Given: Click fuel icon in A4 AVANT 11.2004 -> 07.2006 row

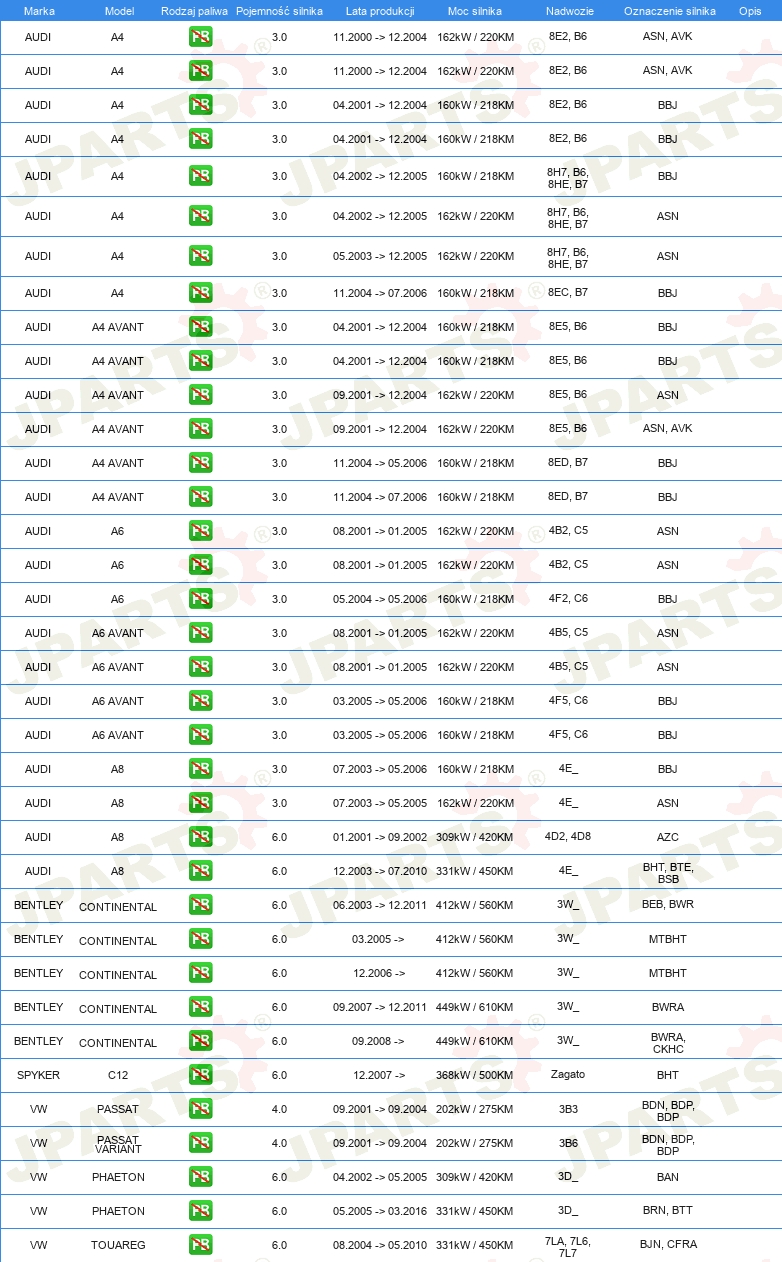Looking at the screenshot, I should point(200,497).
